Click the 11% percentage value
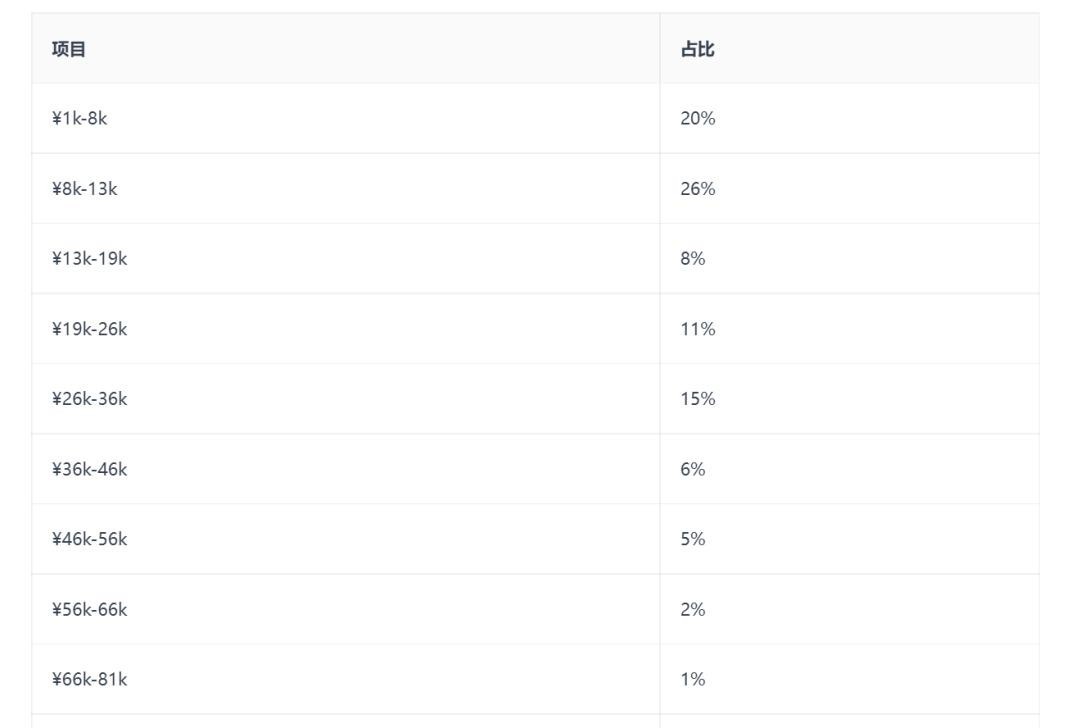This screenshot has height=728, width=1078. point(698,329)
